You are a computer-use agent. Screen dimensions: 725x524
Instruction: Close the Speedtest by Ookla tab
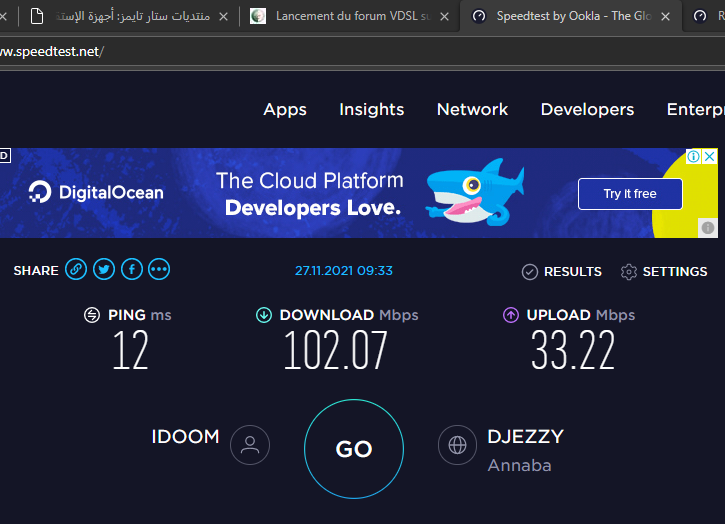coord(665,17)
